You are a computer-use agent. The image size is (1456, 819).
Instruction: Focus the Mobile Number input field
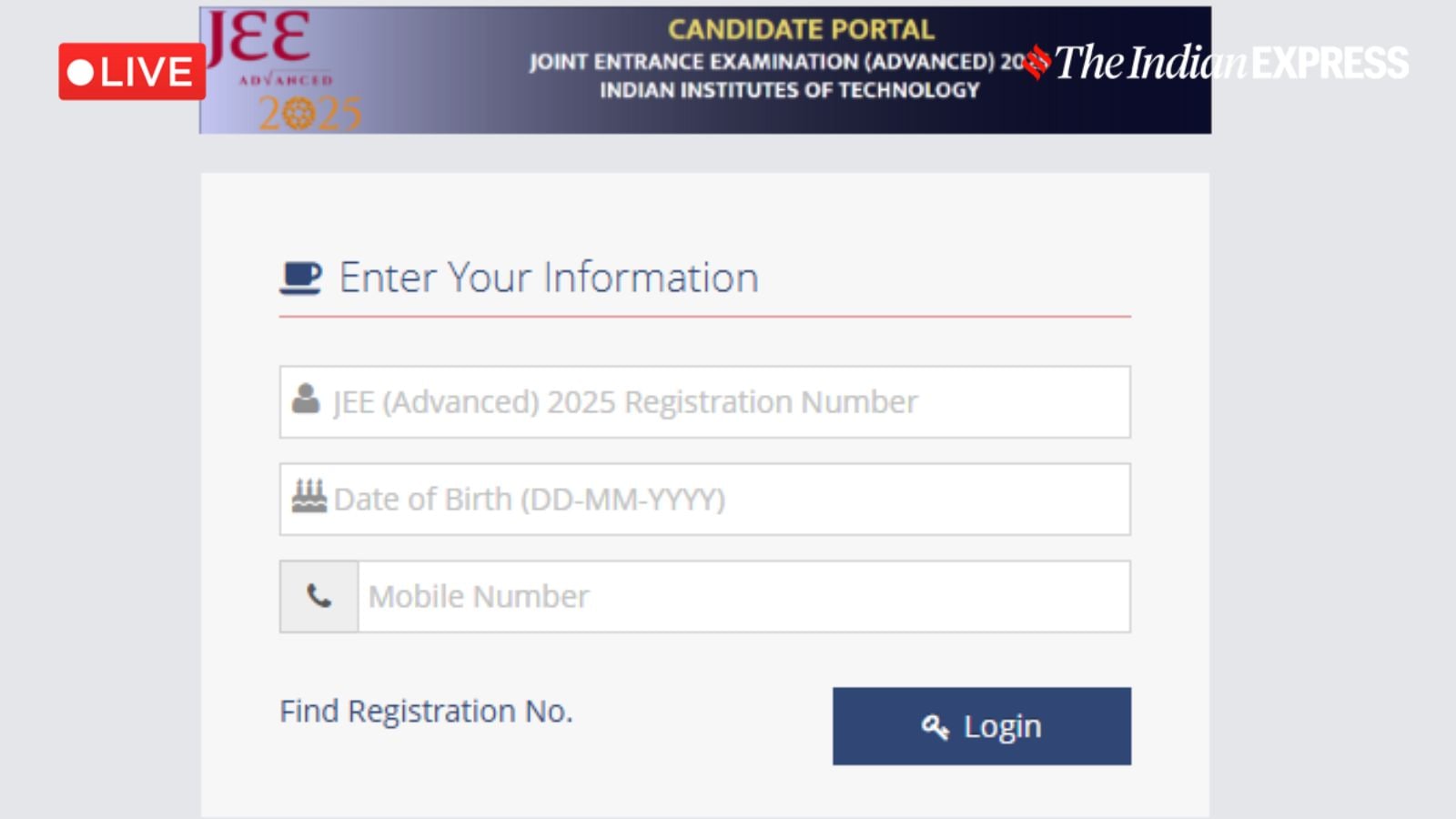click(743, 597)
